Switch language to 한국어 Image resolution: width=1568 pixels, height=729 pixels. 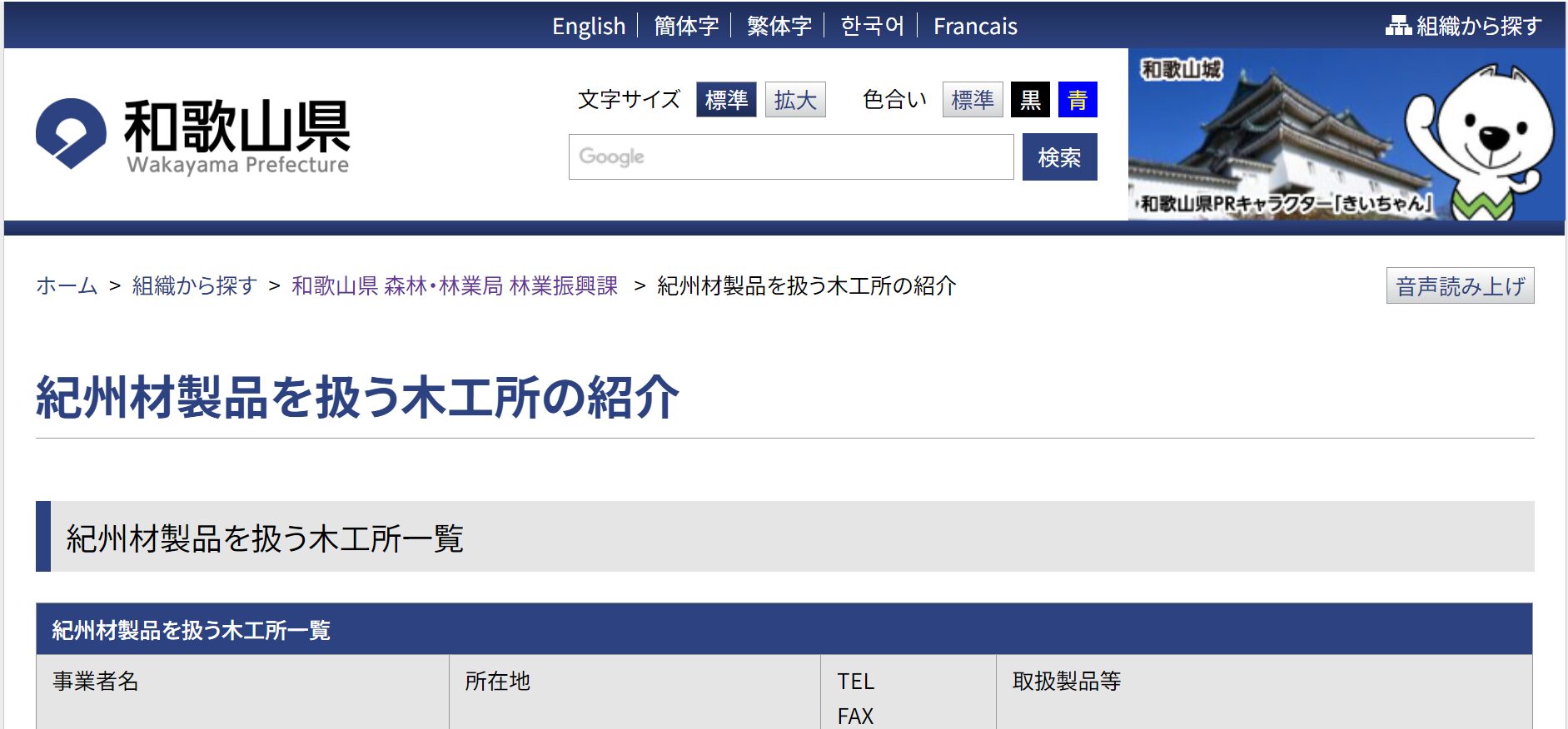[x=873, y=26]
